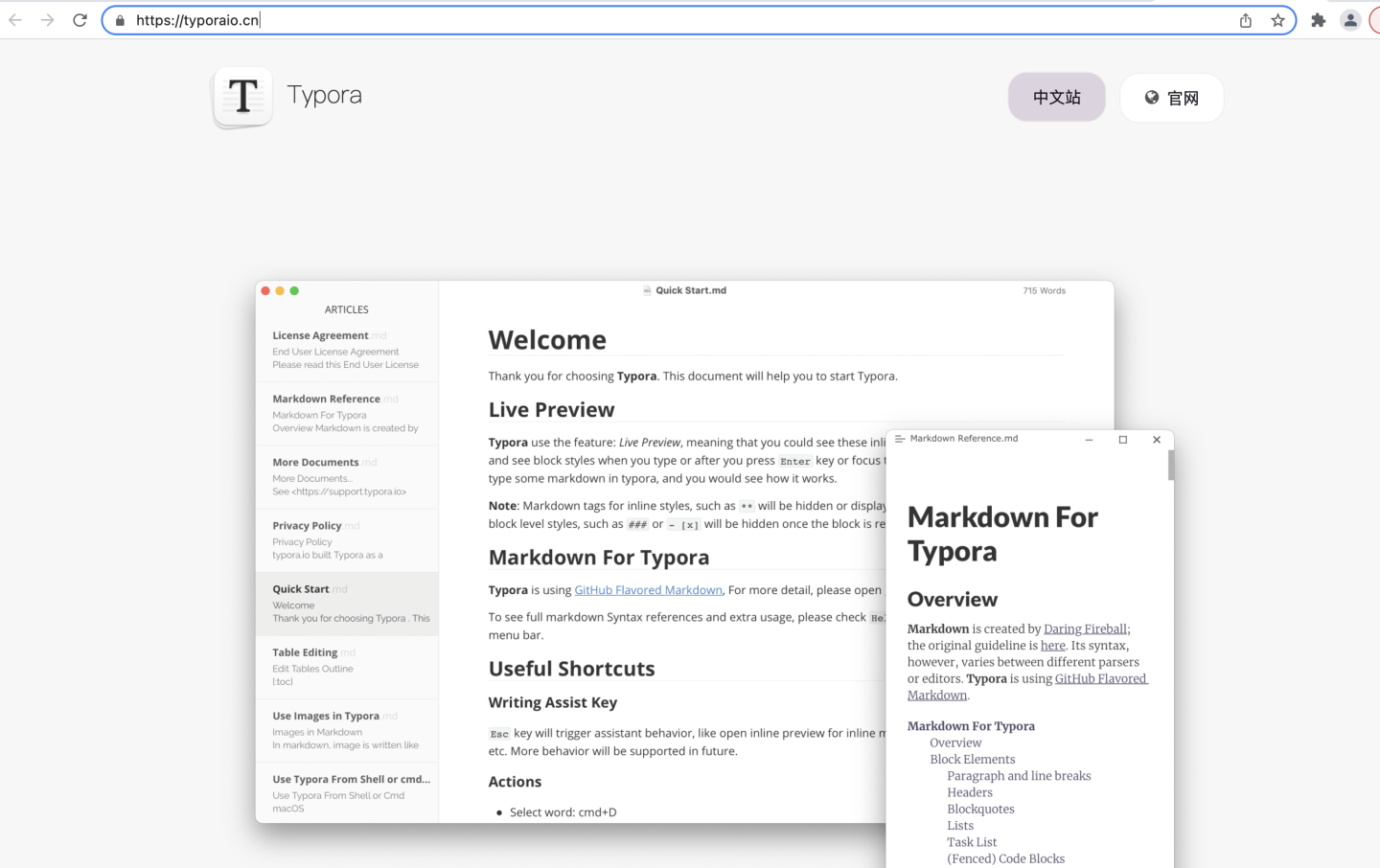The width and height of the screenshot is (1380, 868).
Task: Click the Writing Assist Key subheading
Action: 553,702
